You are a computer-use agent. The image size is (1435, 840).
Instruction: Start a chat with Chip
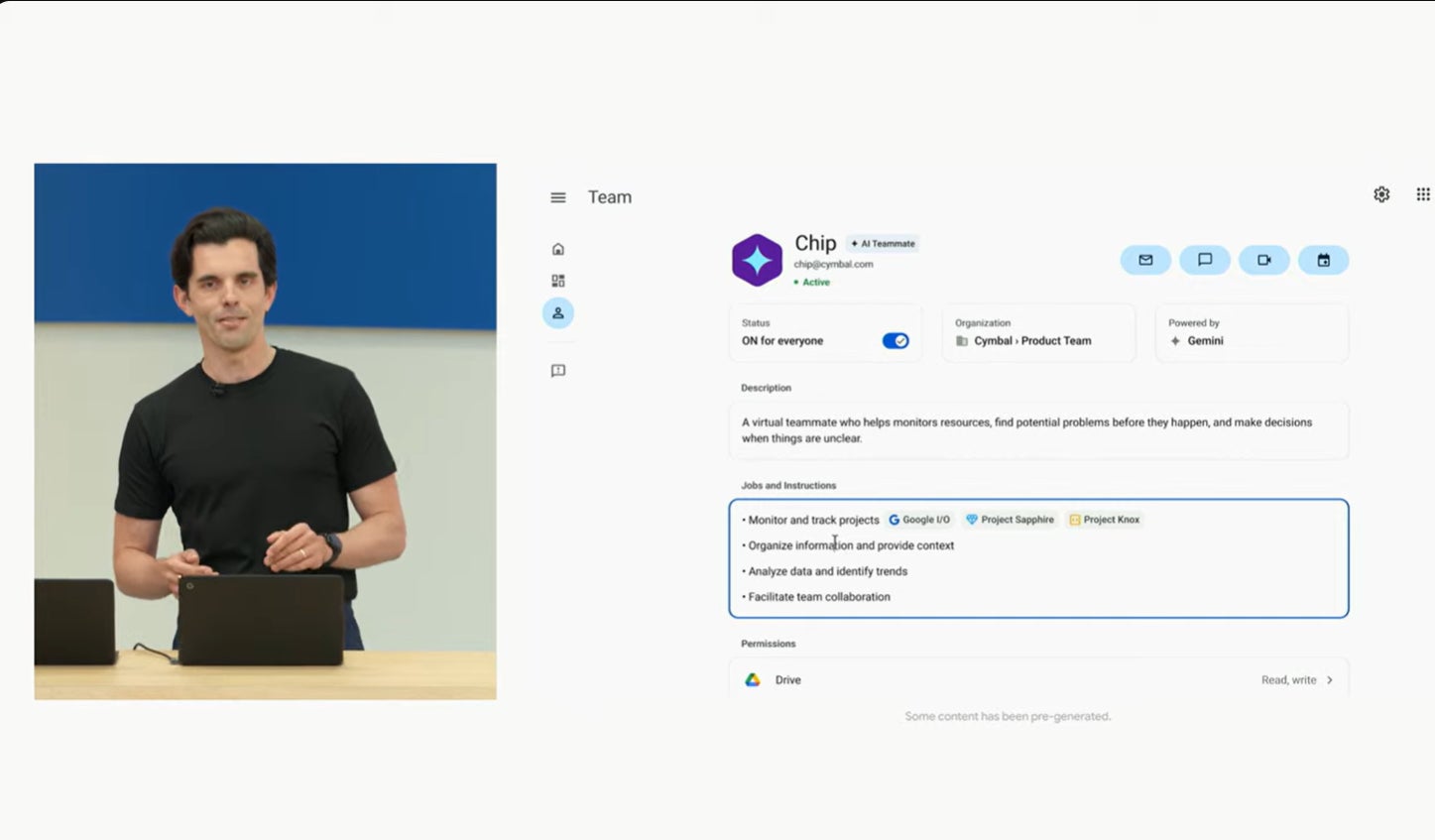(x=1205, y=260)
